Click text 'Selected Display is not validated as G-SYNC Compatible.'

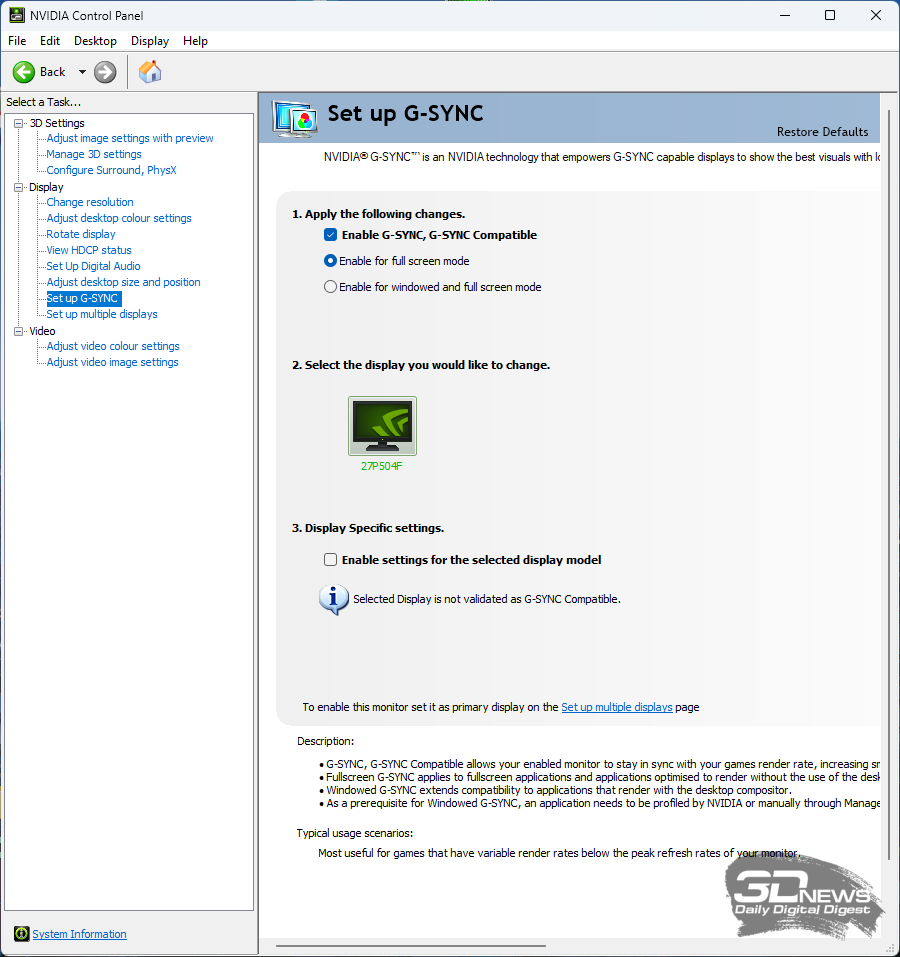click(487, 599)
